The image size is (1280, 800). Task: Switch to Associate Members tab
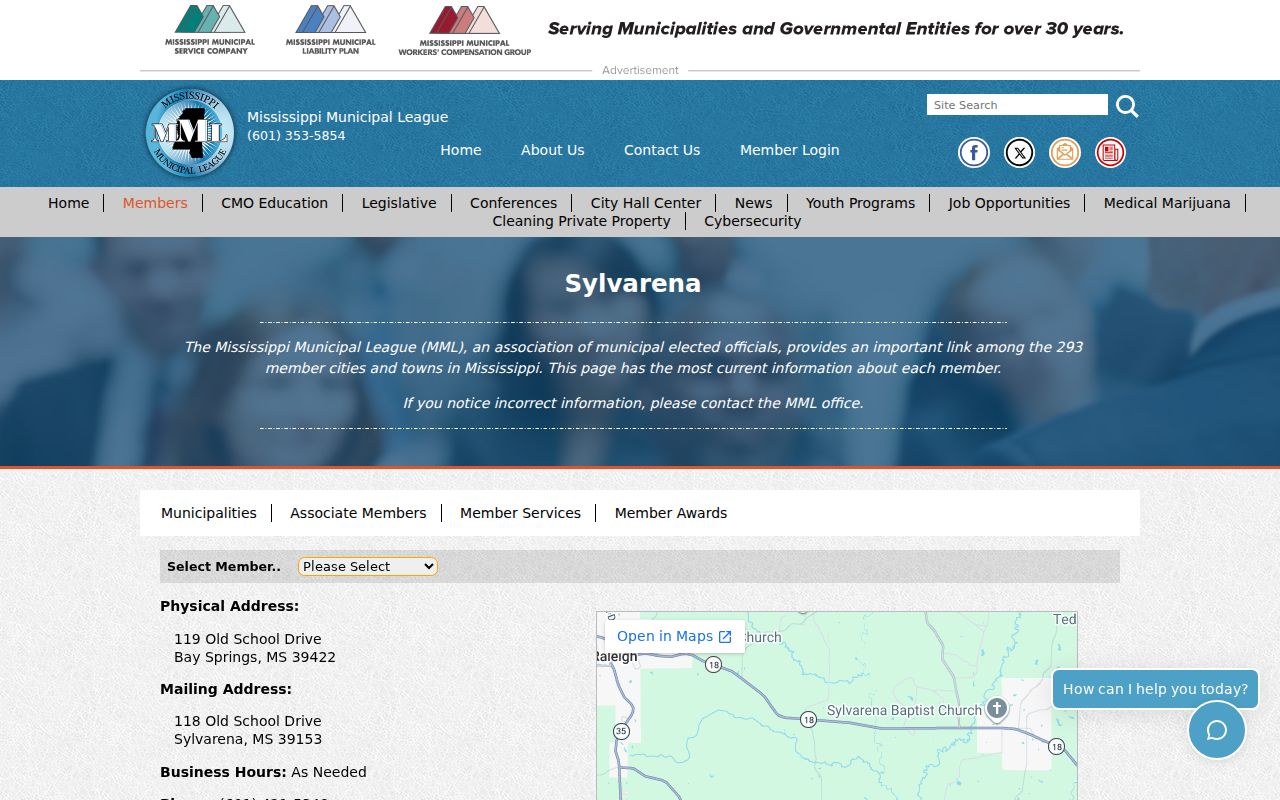point(358,513)
